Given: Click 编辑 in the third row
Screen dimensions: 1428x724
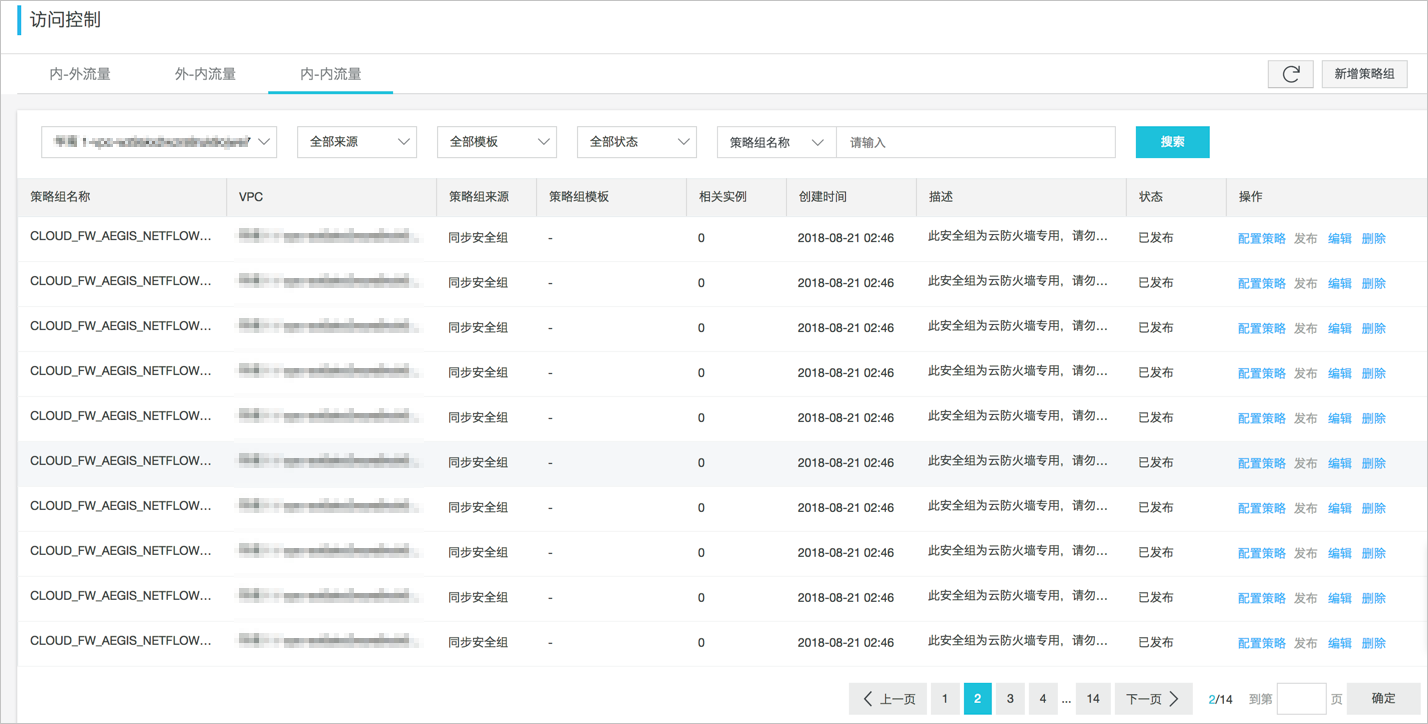Looking at the screenshot, I should (x=1340, y=329).
